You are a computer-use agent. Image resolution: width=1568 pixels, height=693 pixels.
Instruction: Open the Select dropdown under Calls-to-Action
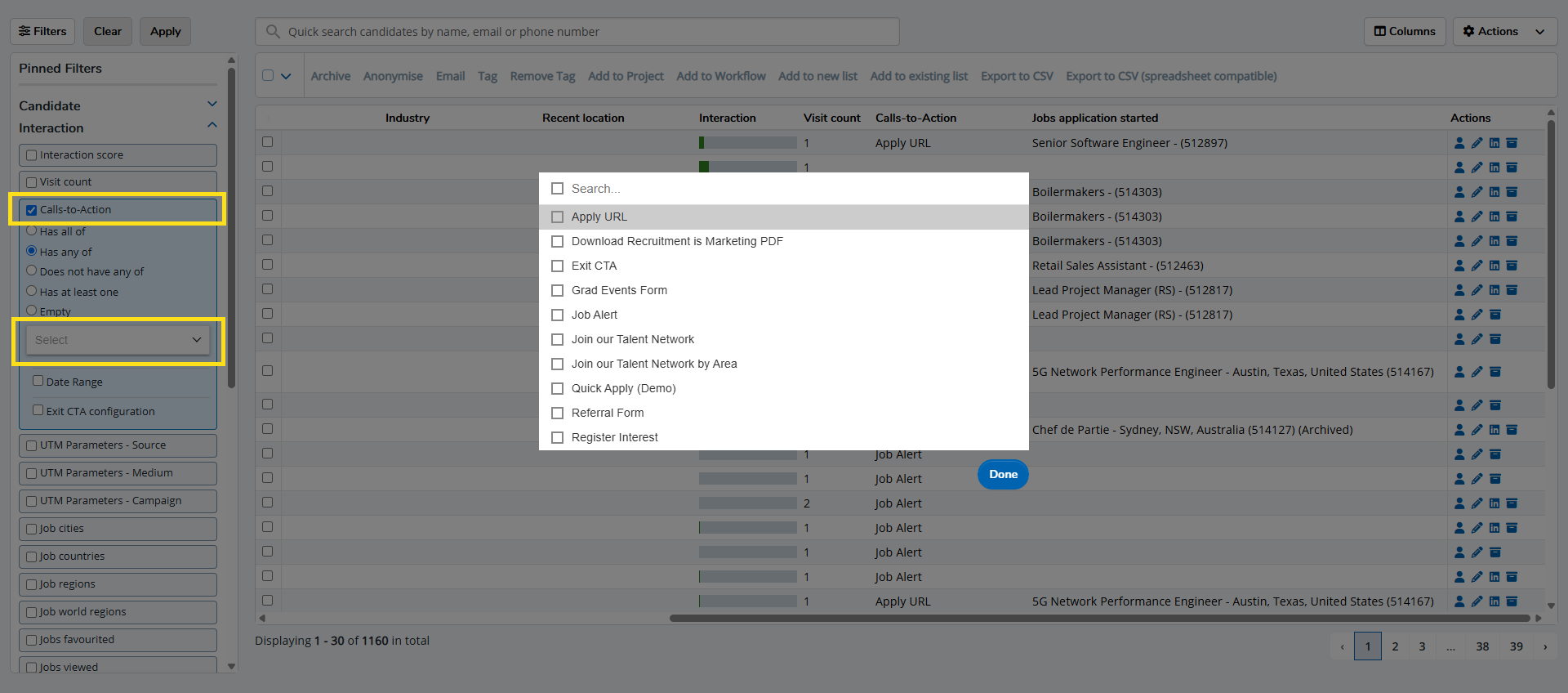click(x=118, y=340)
